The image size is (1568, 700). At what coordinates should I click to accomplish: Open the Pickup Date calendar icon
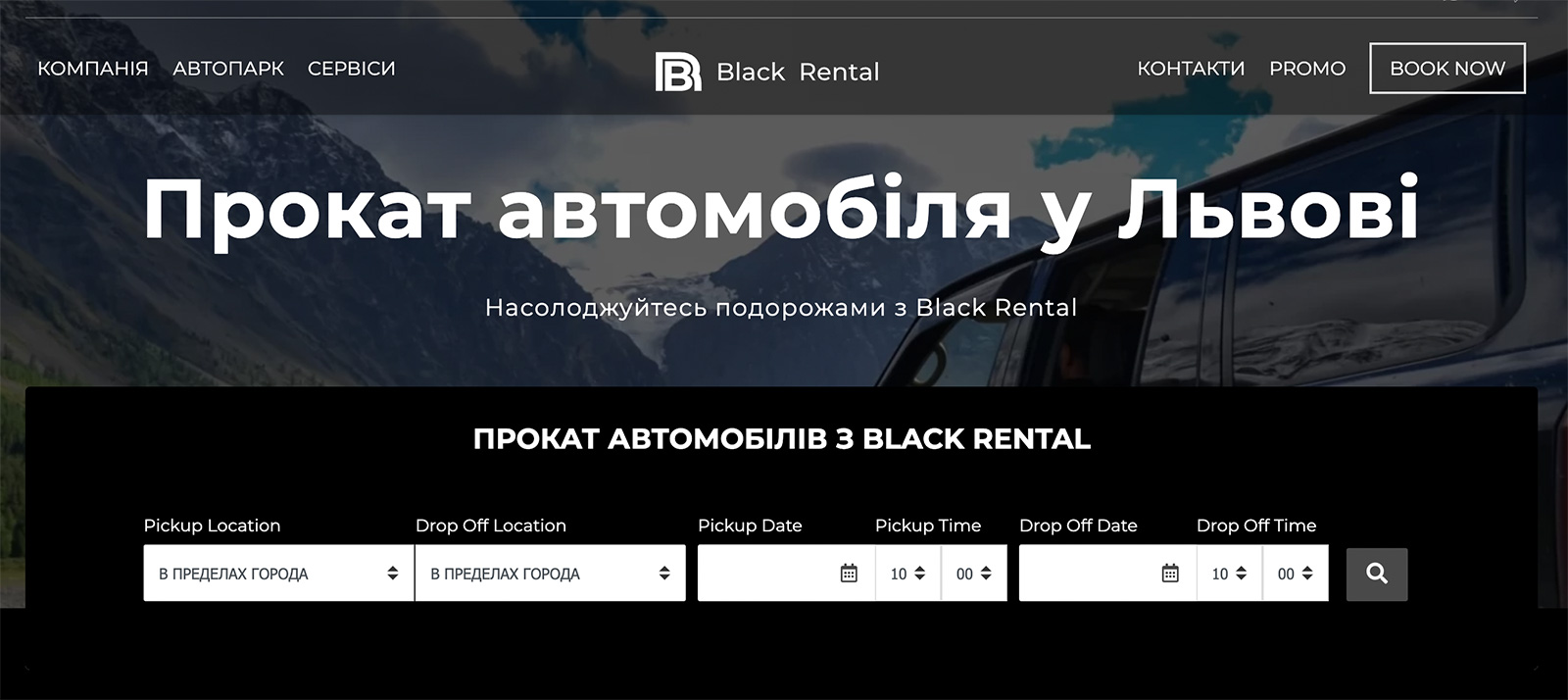(849, 574)
